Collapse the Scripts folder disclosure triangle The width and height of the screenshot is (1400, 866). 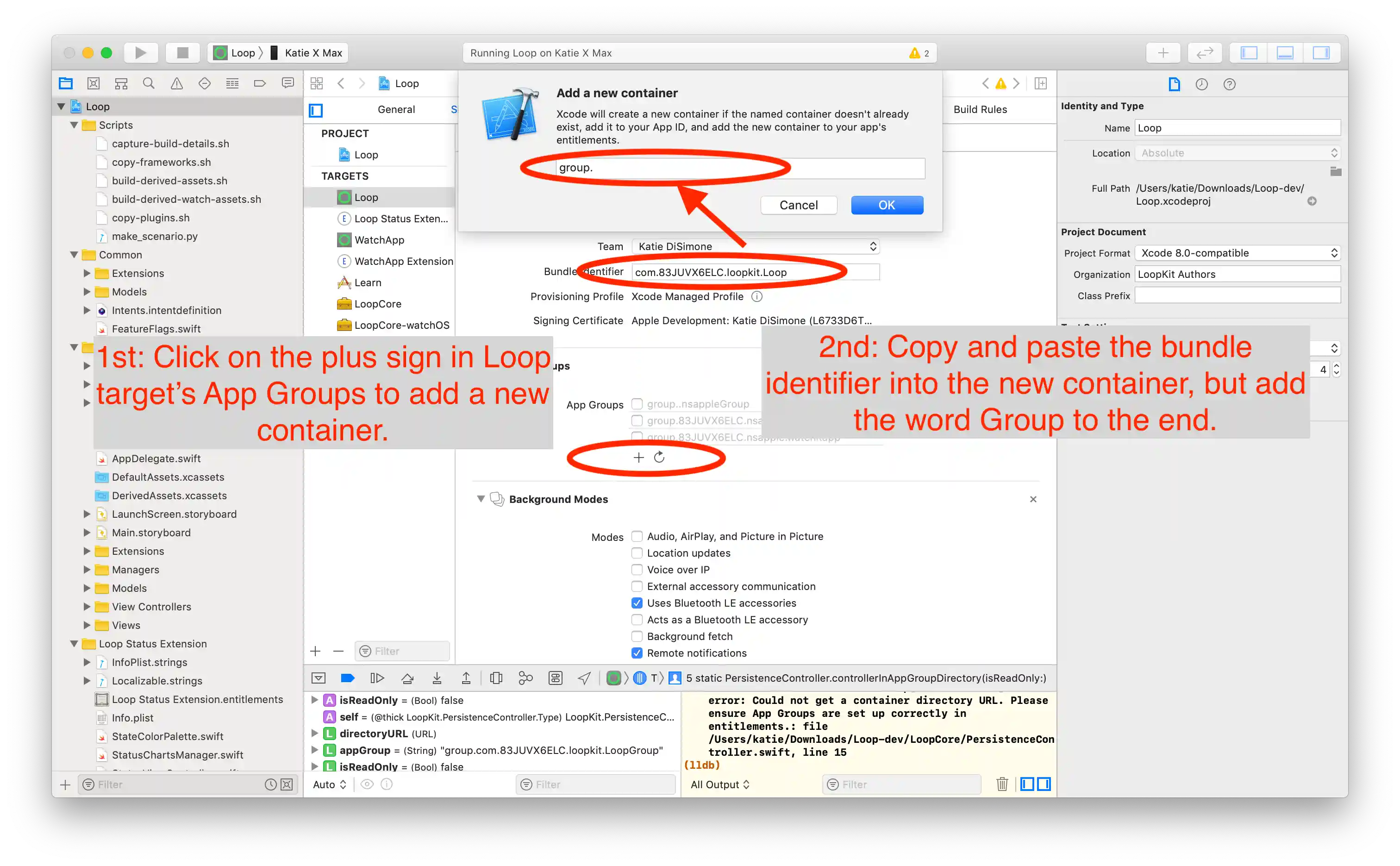[x=74, y=125]
